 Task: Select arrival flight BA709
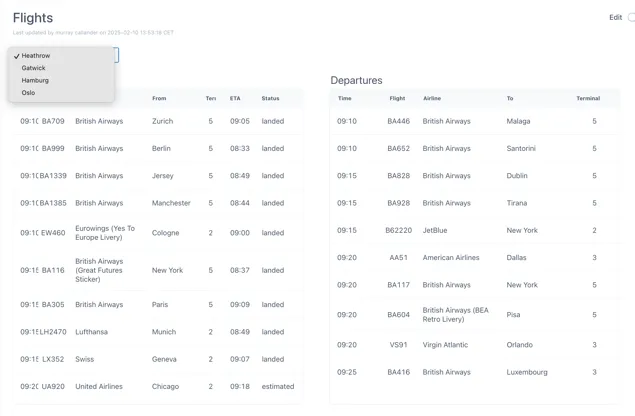53,121
